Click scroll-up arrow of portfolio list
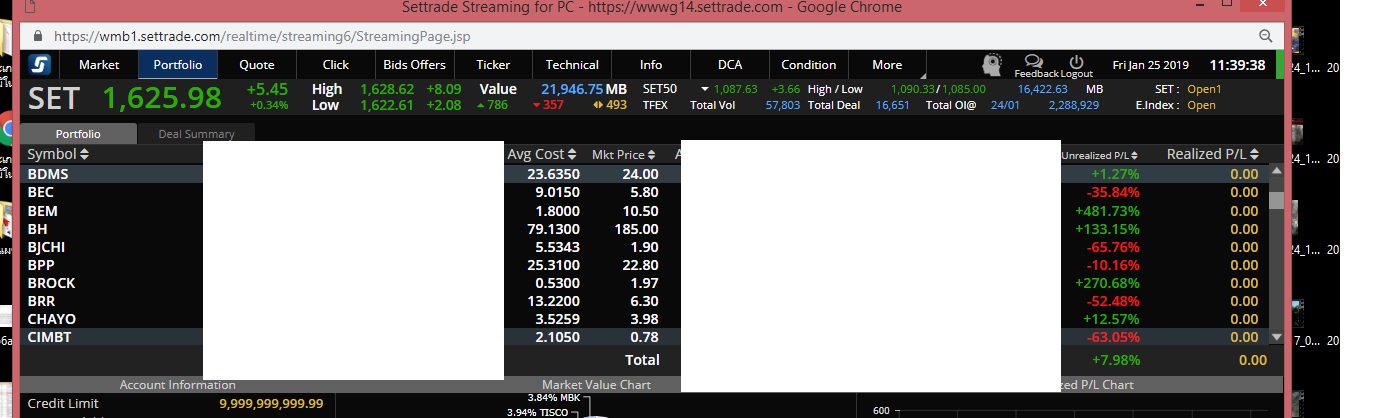This screenshot has height=418, width=1374. pos(1276,172)
